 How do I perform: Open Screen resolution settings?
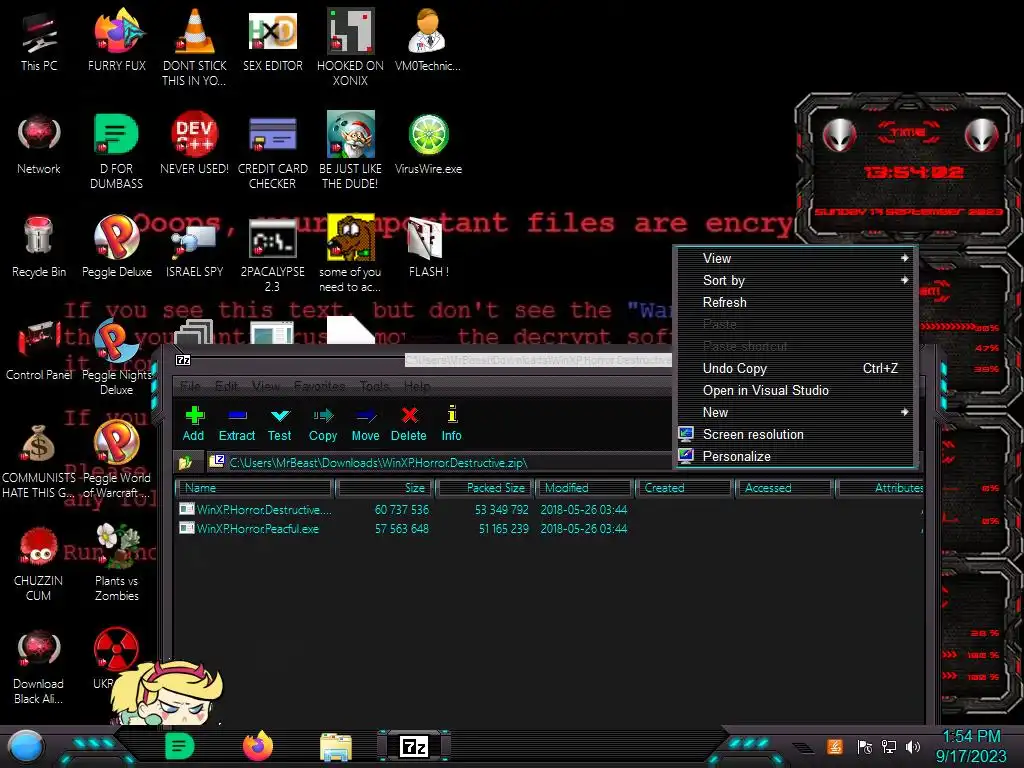795,434
